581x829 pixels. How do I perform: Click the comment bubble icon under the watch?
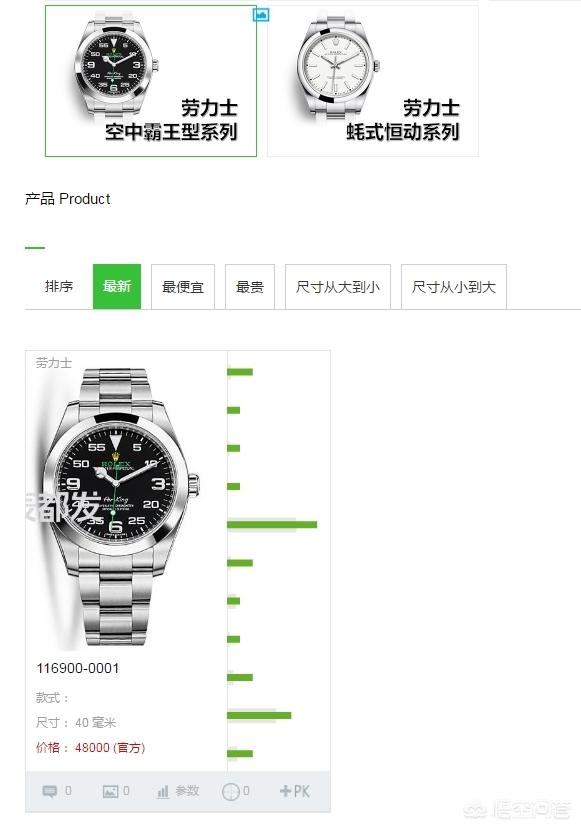(50, 791)
